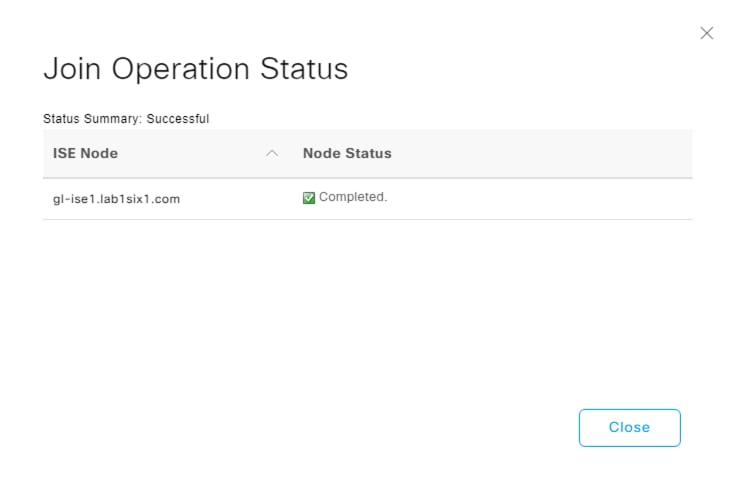The width and height of the screenshot is (737, 493).
Task: Click the green Completed checkmark icon
Action: (309, 198)
